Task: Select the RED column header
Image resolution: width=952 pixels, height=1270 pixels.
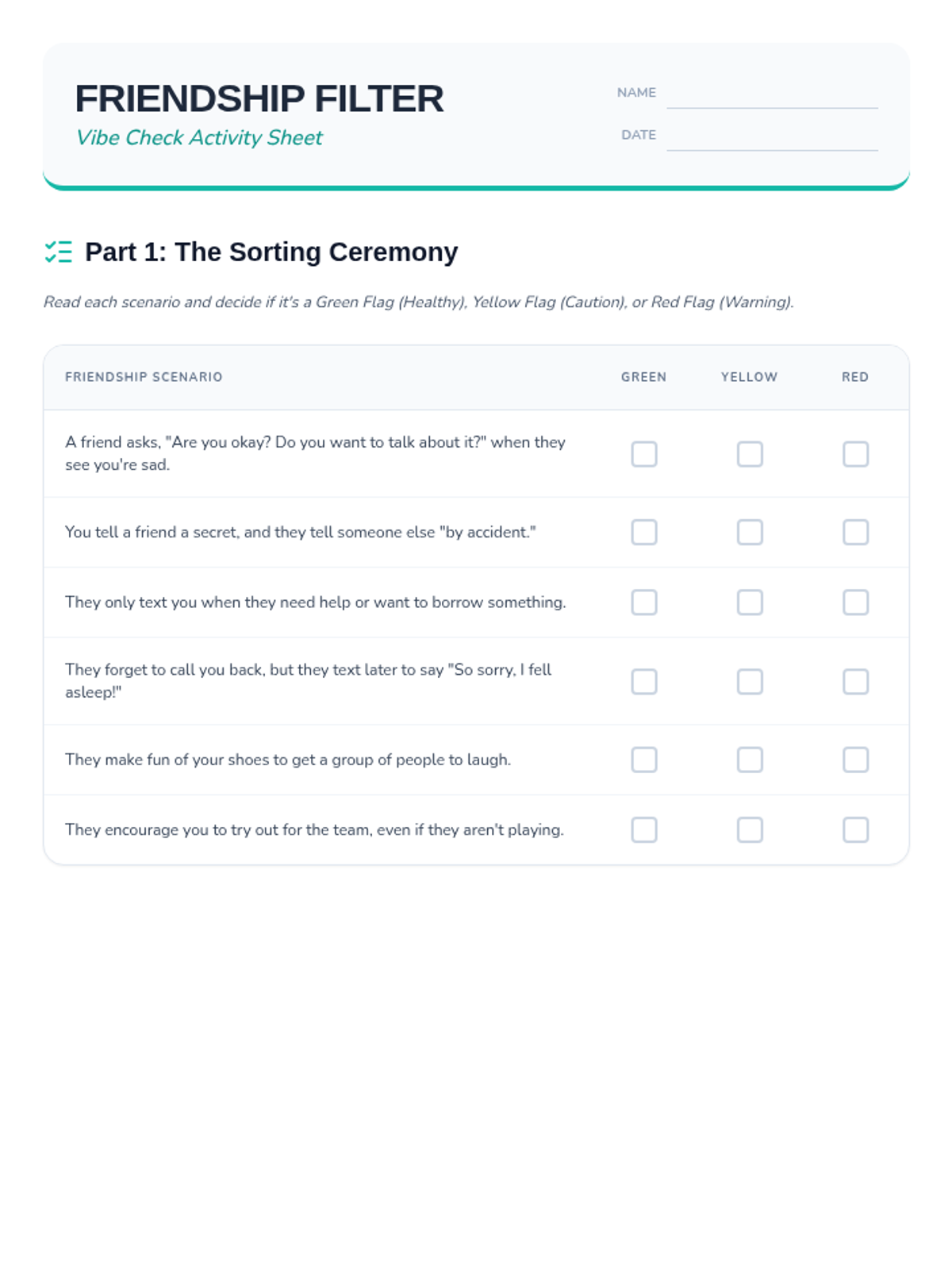Action: point(855,377)
